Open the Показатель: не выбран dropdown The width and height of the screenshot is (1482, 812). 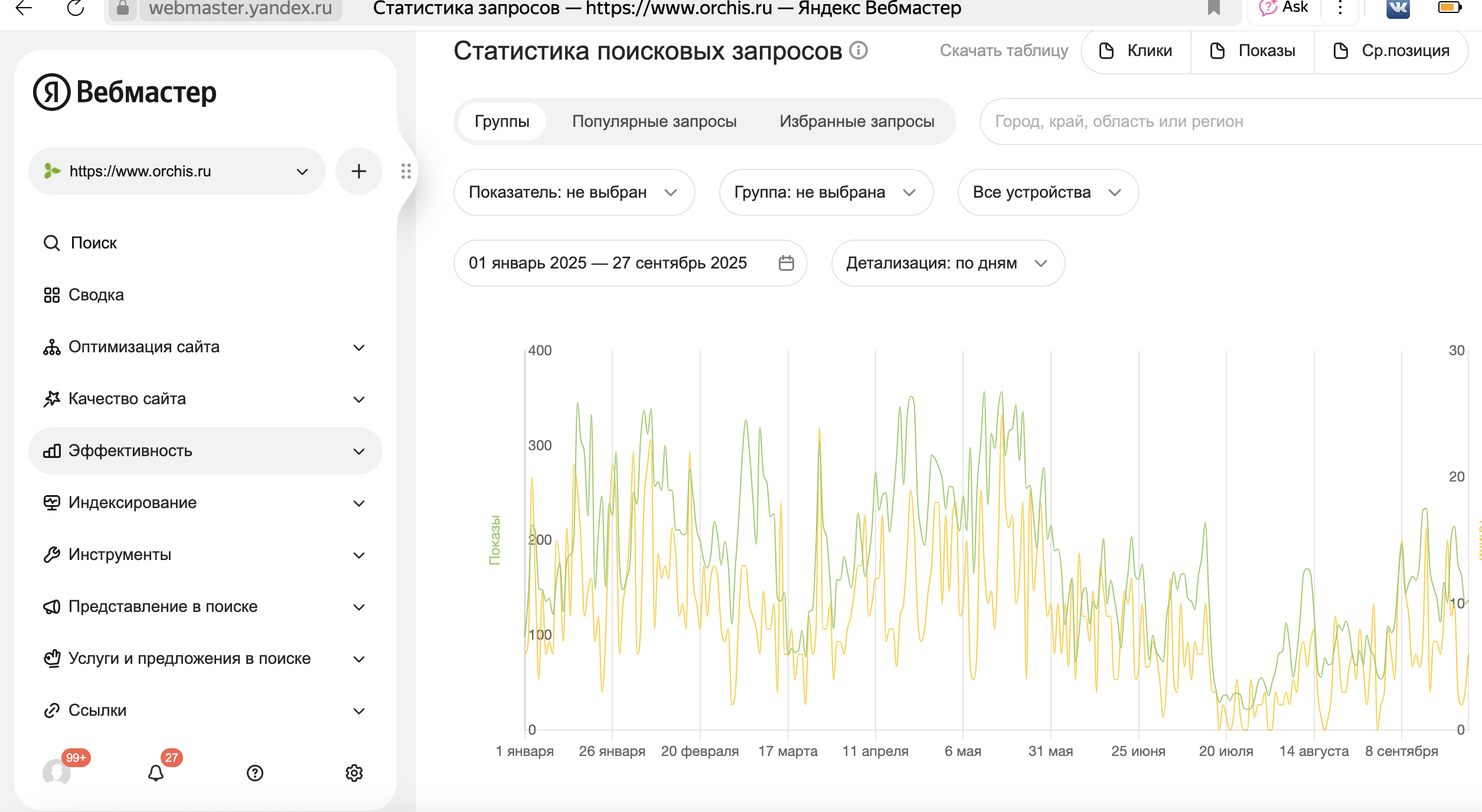[573, 192]
